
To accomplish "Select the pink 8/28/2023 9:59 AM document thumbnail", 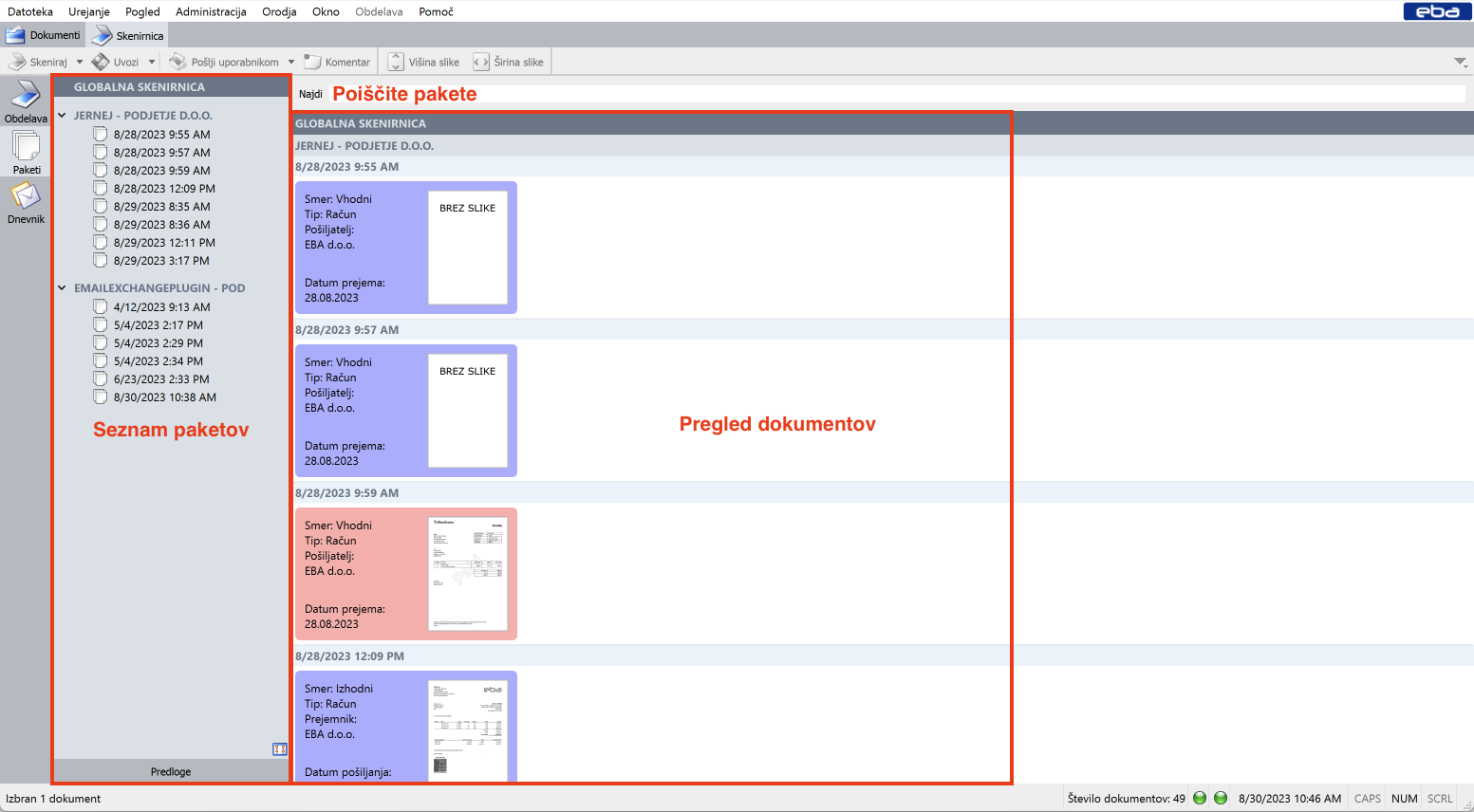I will coord(468,574).
